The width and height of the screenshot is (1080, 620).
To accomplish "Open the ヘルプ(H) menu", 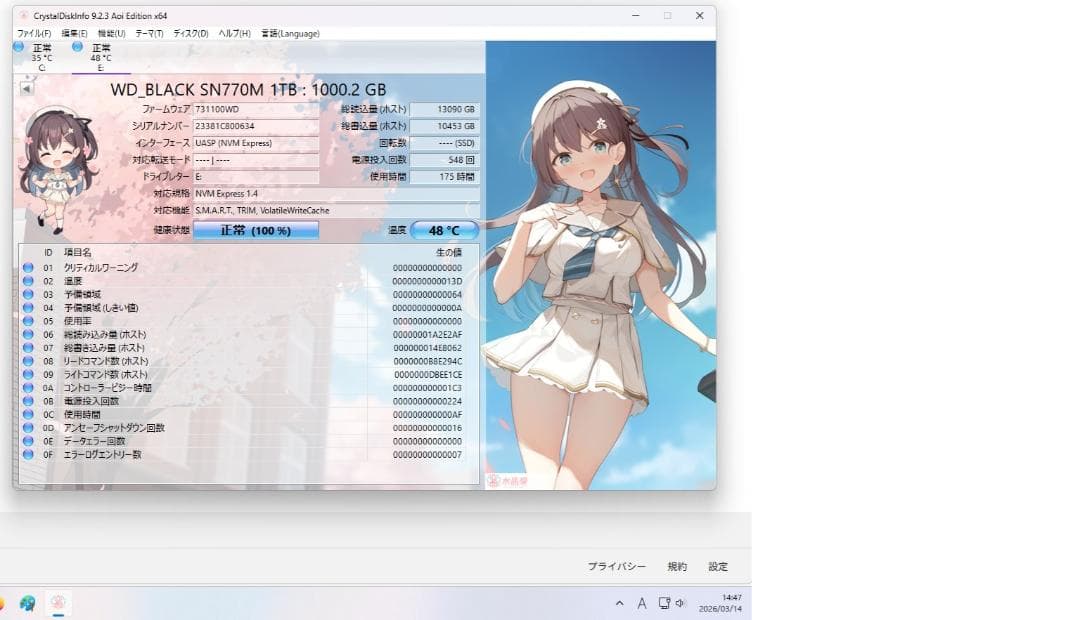I will point(234,33).
